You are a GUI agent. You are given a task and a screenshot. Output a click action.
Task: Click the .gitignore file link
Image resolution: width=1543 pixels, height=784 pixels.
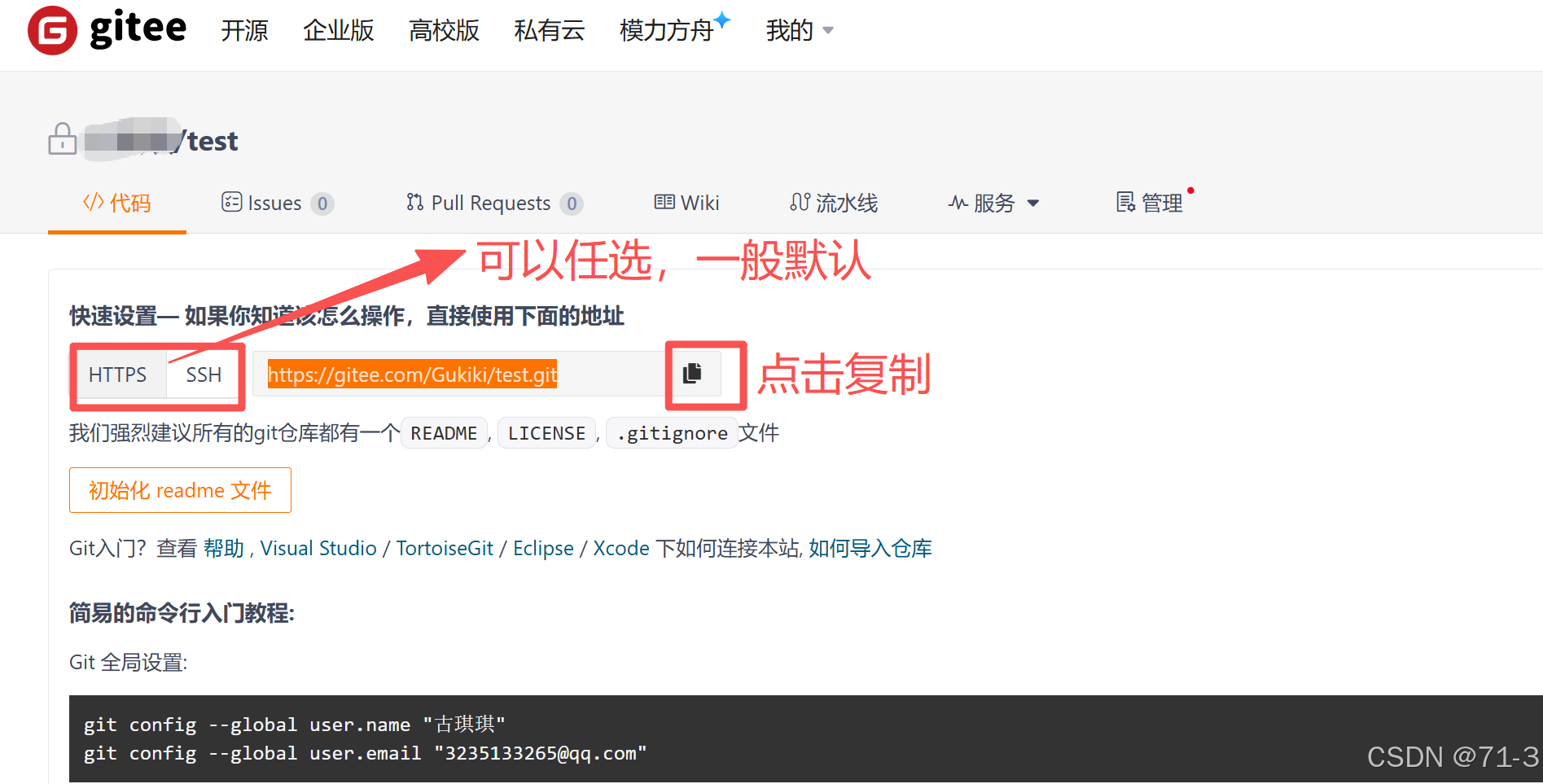pyautogui.click(x=672, y=433)
